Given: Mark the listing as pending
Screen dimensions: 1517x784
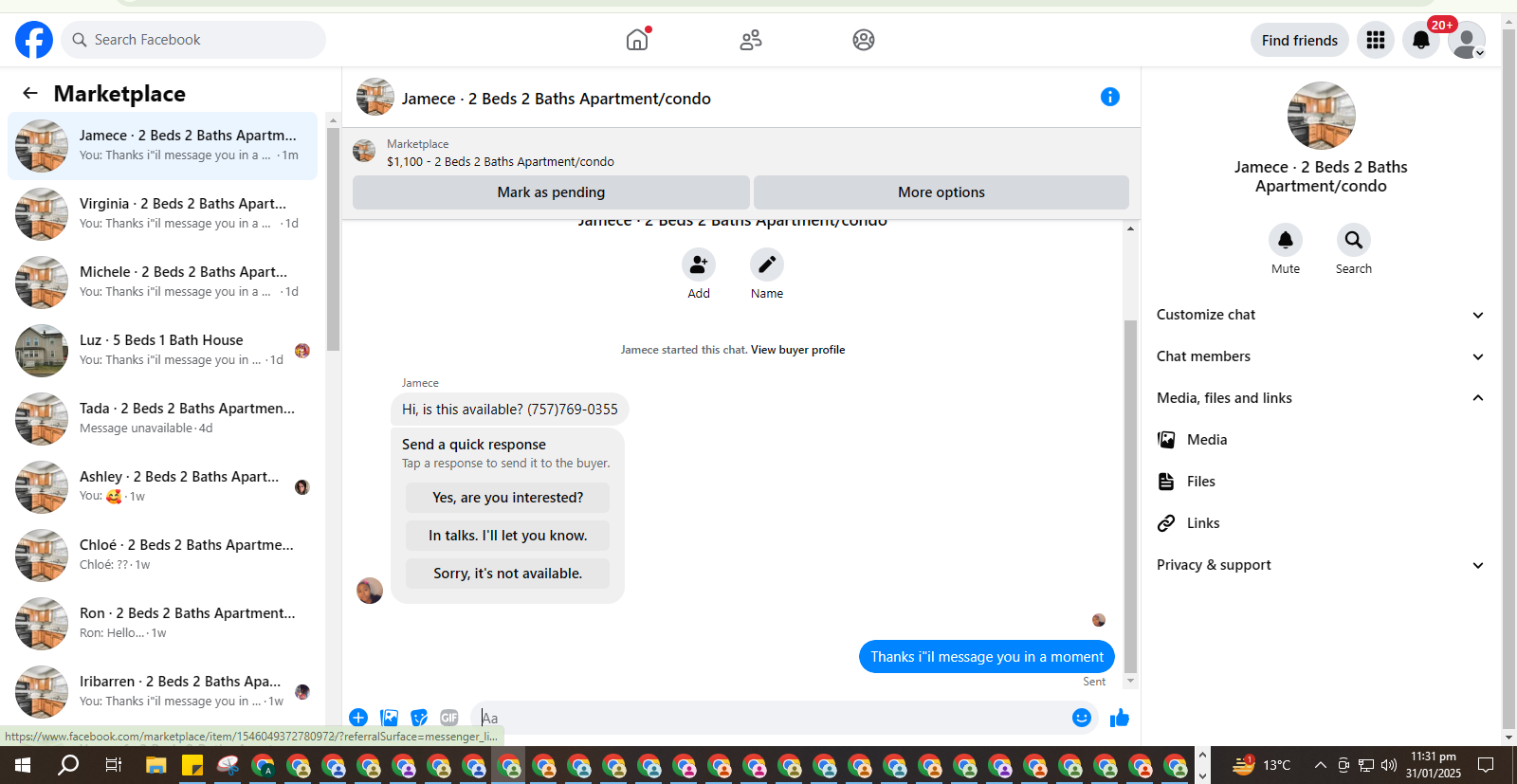Looking at the screenshot, I should click(551, 192).
